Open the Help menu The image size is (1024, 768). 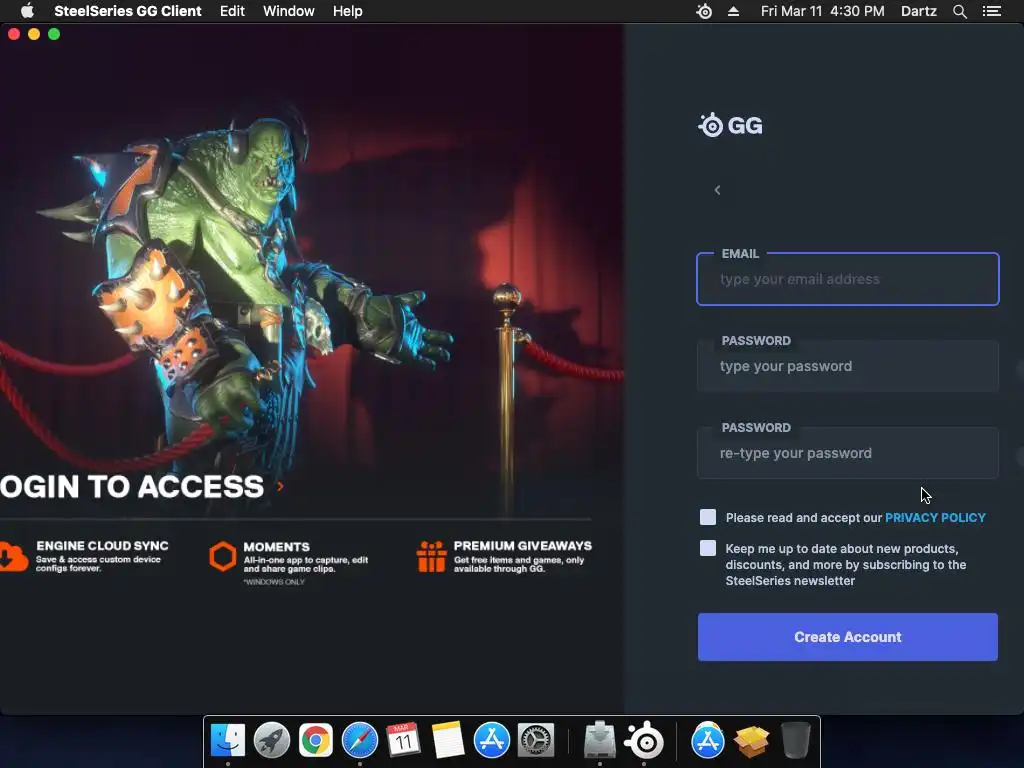click(x=347, y=11)
